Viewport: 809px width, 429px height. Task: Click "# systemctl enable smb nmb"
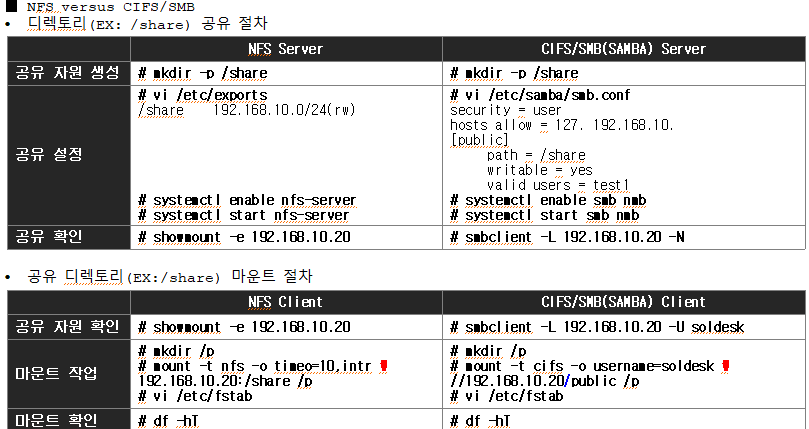[548, 200]
